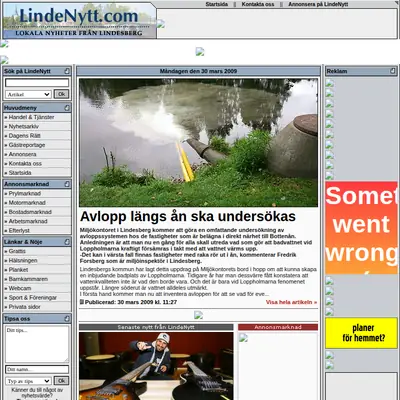Focus the Ditt tips text area
The height and width of the screenshot is (400, 400).
point(37,344)
